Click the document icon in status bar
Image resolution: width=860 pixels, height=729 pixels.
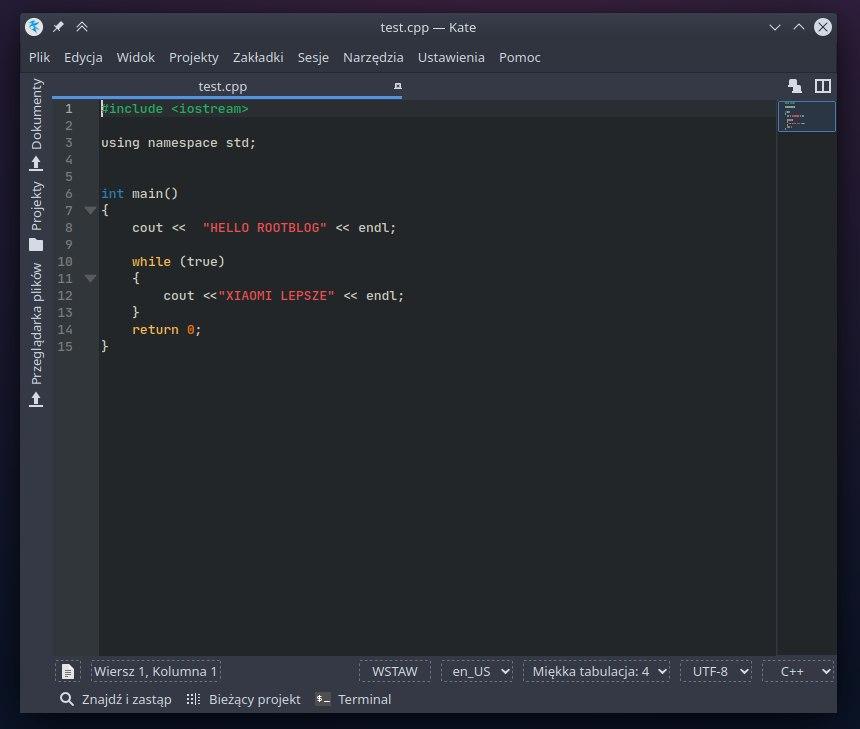(x=67, y=671)
